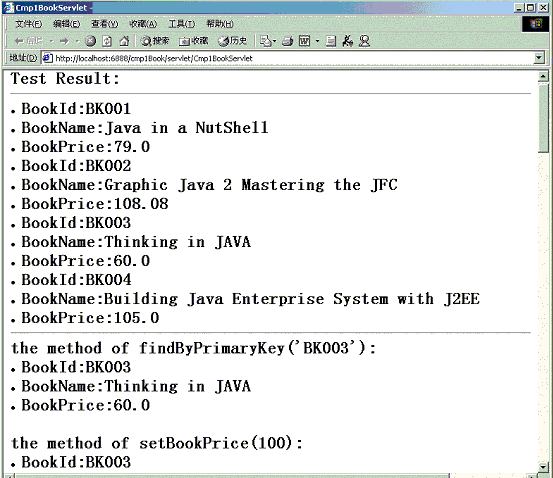Open the 收藏 favorites toolbar button

194,41
